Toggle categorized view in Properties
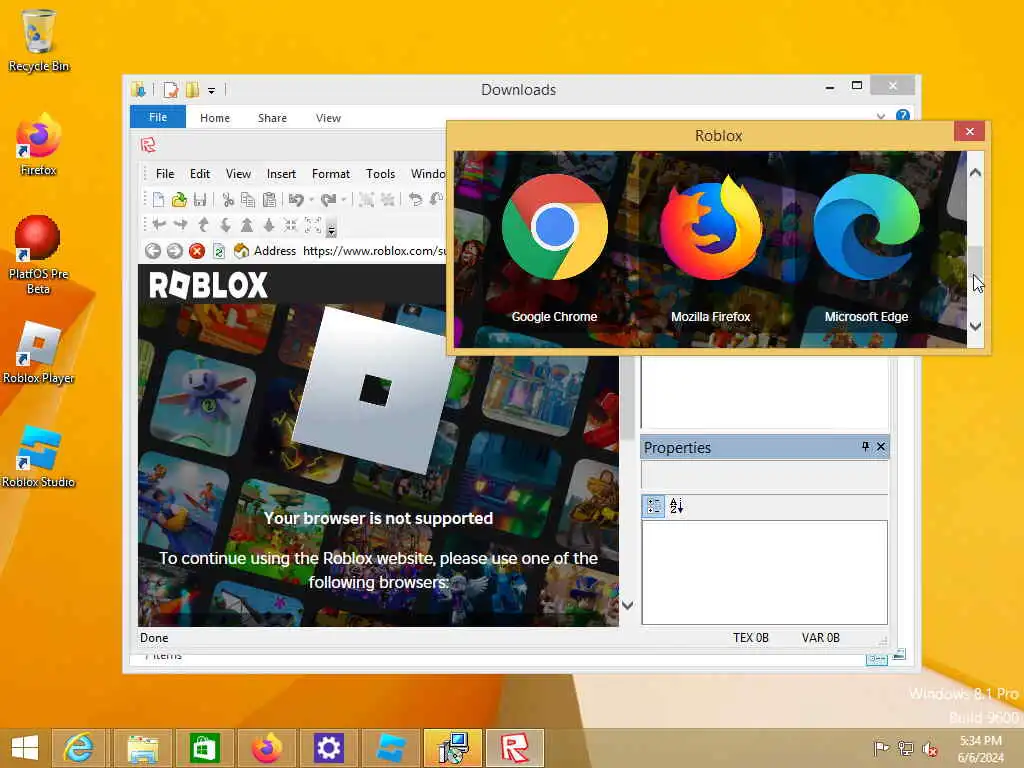 pos(654,505)
